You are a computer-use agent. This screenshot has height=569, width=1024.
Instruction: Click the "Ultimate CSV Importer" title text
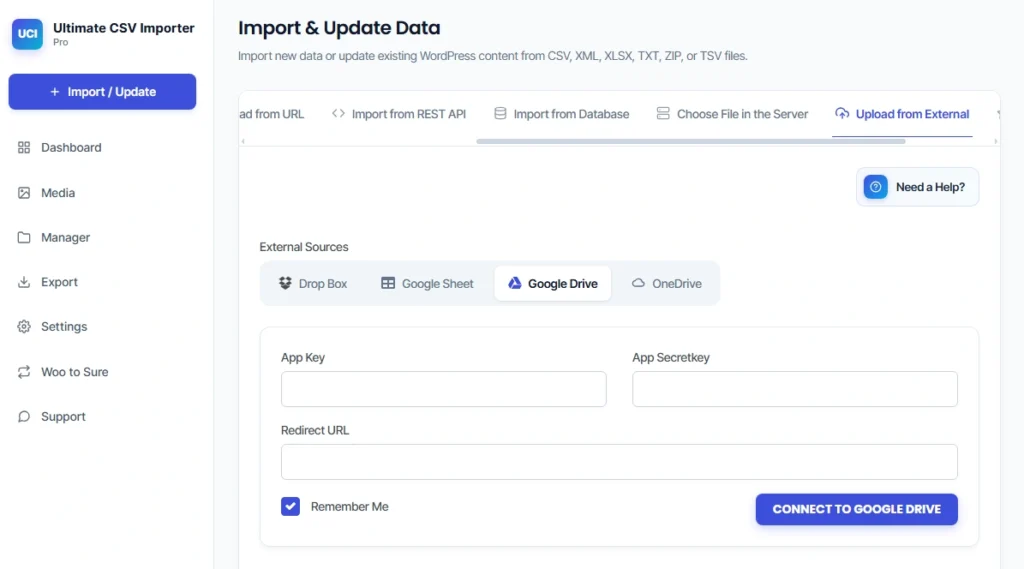point(123,28)
